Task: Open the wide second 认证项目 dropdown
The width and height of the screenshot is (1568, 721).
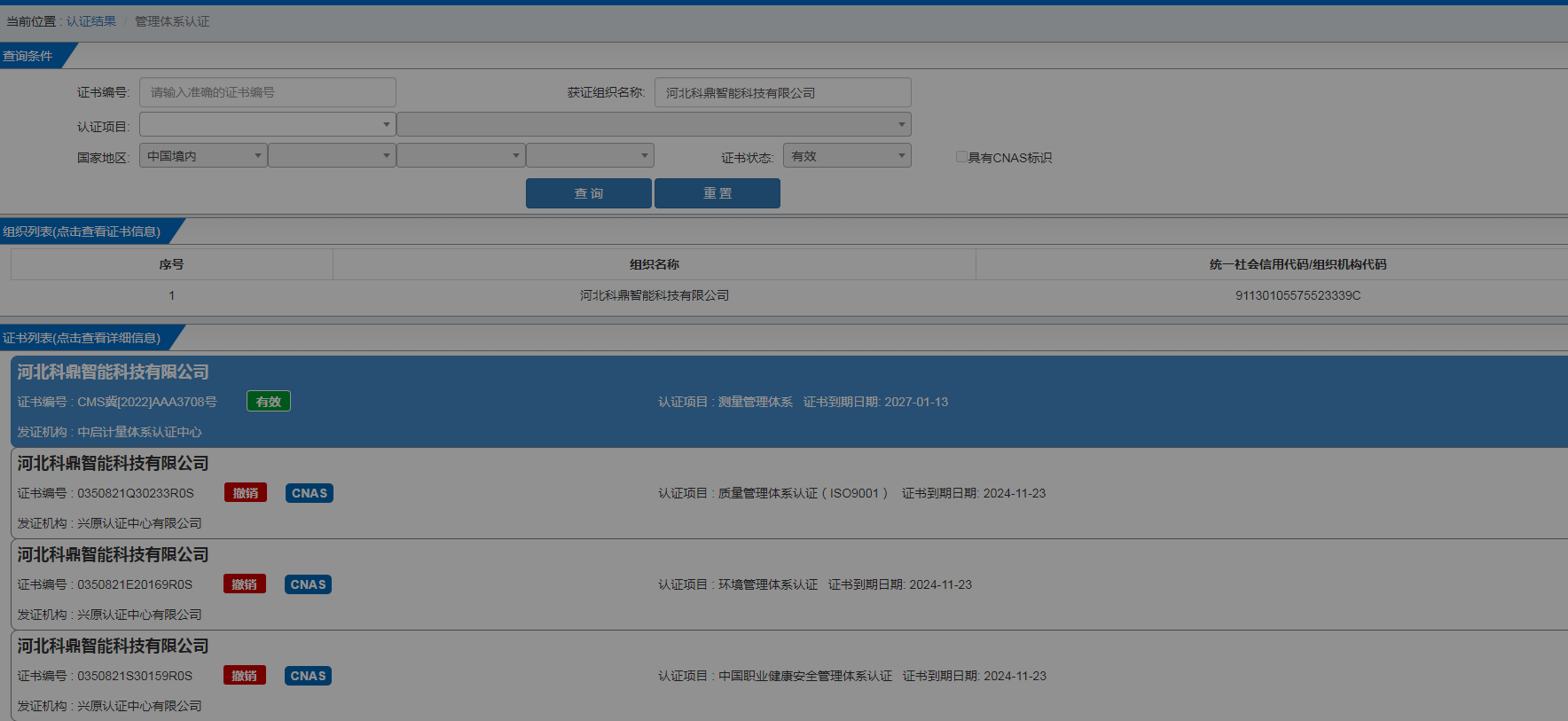Action: pyautogui.click(x=655, y=124)
